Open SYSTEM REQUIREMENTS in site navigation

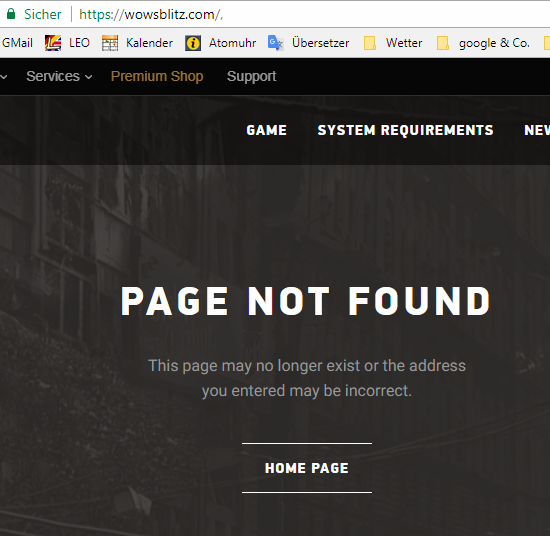pos(405,130)
